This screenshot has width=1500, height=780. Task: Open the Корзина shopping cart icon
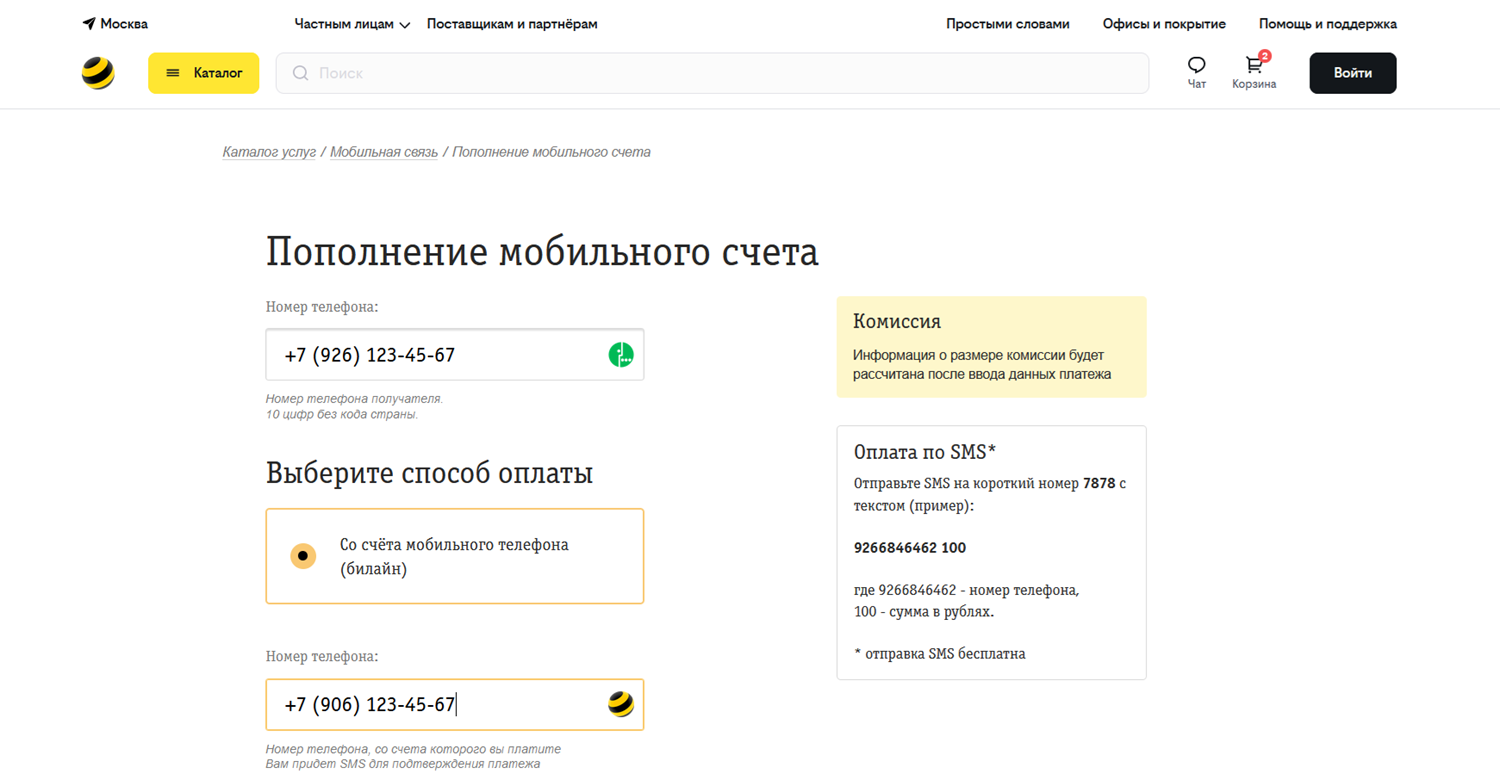point(1254,65)
